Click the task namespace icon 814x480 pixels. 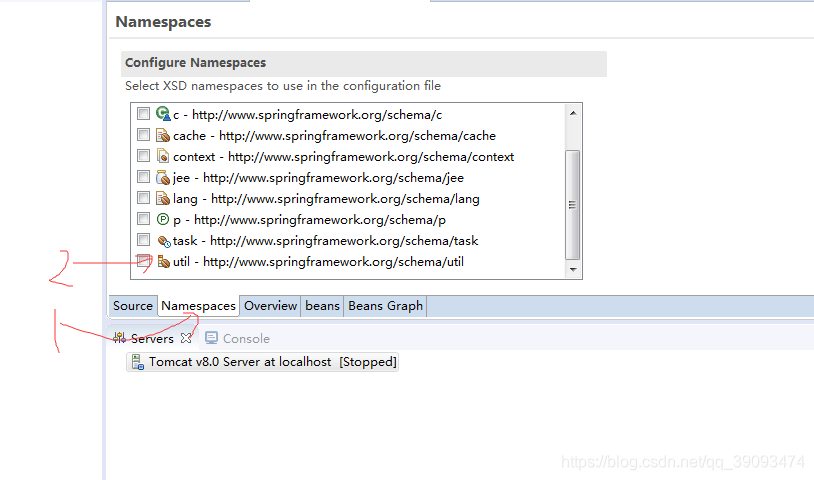164,241
